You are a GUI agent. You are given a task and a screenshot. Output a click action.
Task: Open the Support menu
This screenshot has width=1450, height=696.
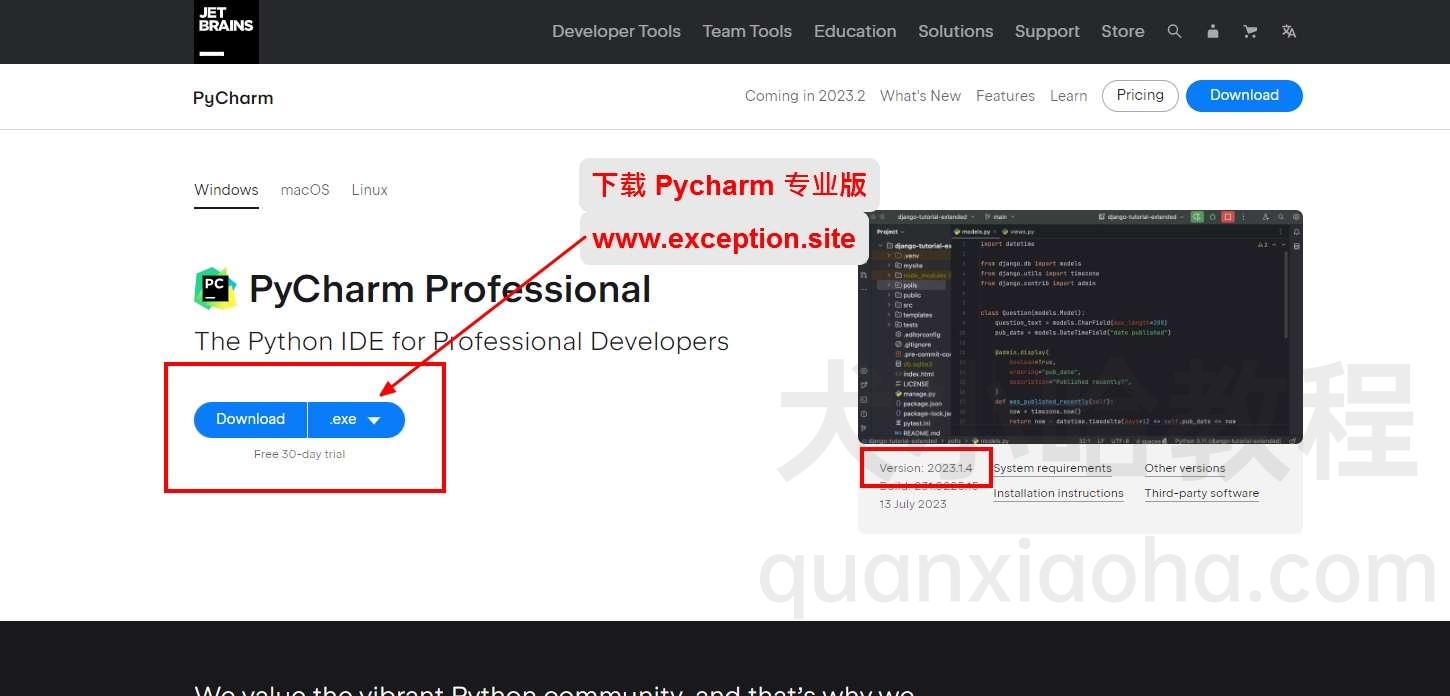[1047, 32]
